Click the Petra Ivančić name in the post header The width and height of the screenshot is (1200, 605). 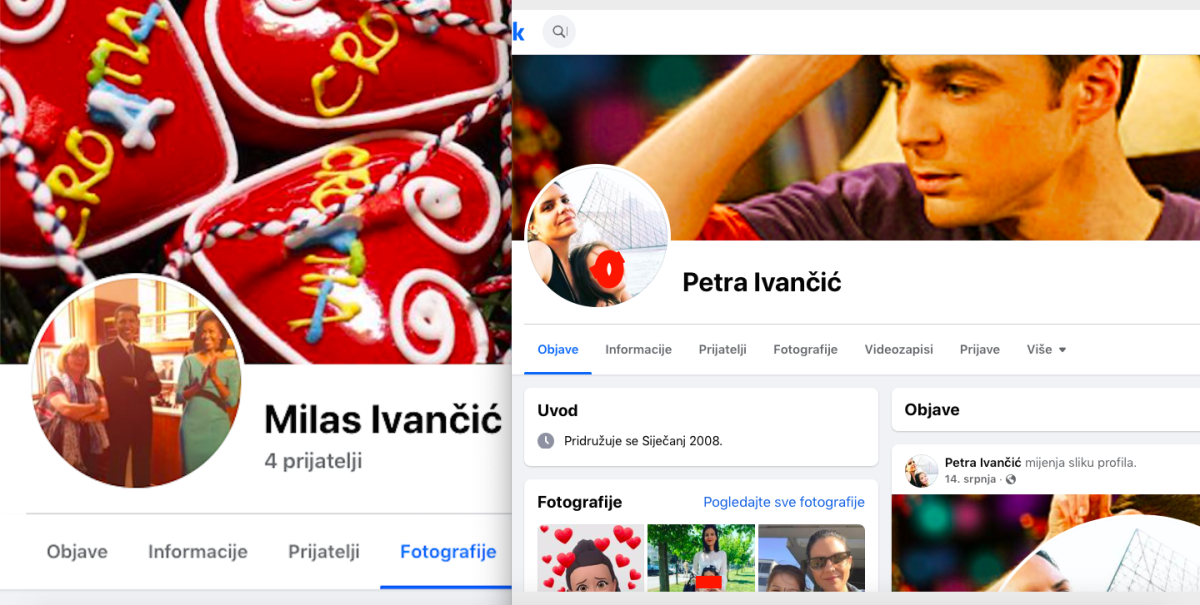click(x=983, y=463)
